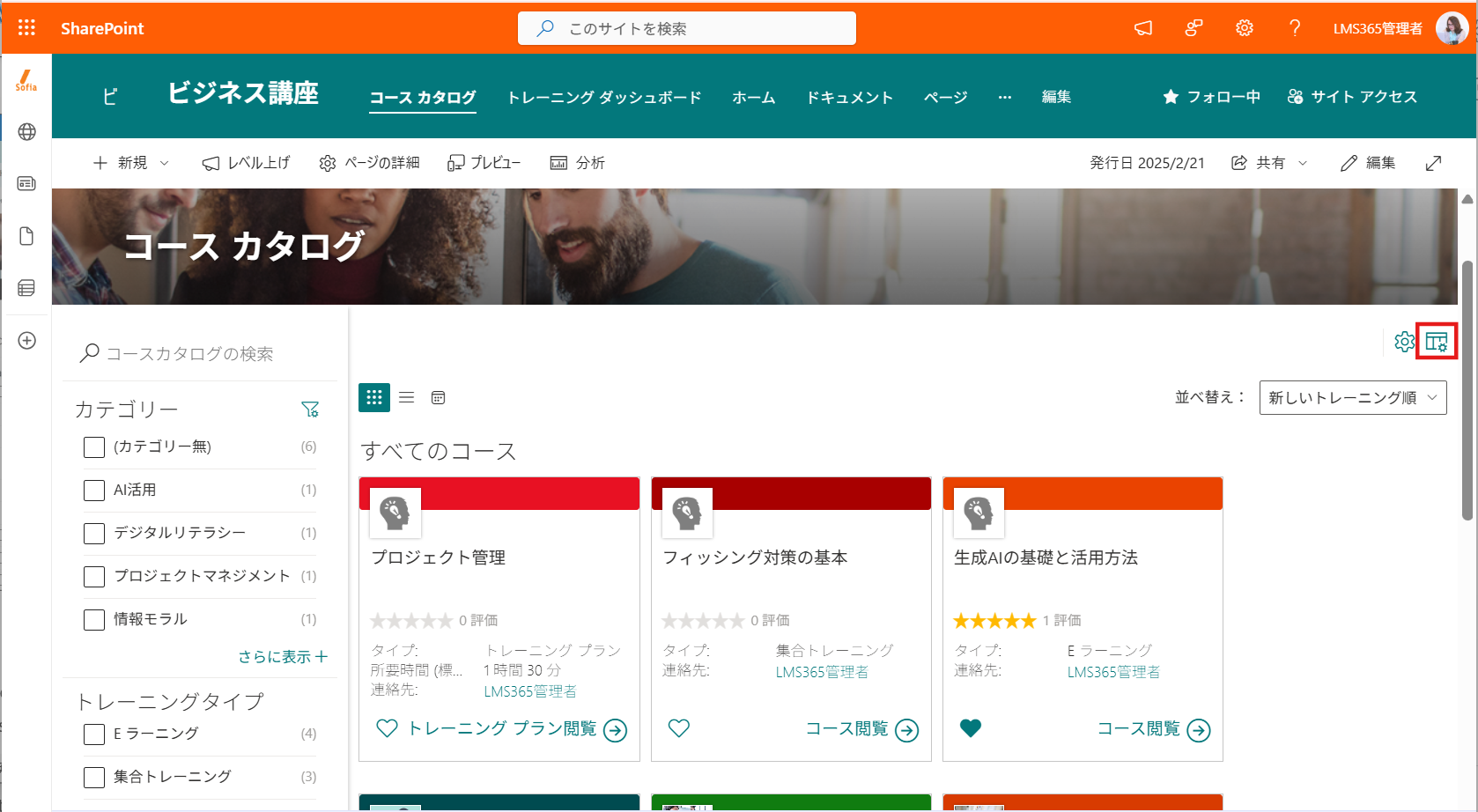The height and width of the screenshot is (812, 1478).
Task: Select the コース カタログ navigation tab
Action: [x=423, y=97]
